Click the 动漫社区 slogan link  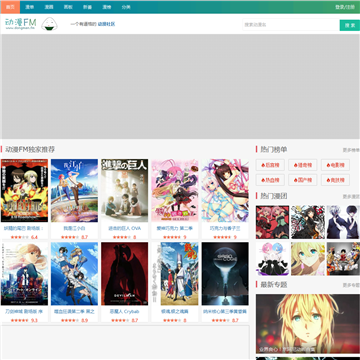point(106,24)
